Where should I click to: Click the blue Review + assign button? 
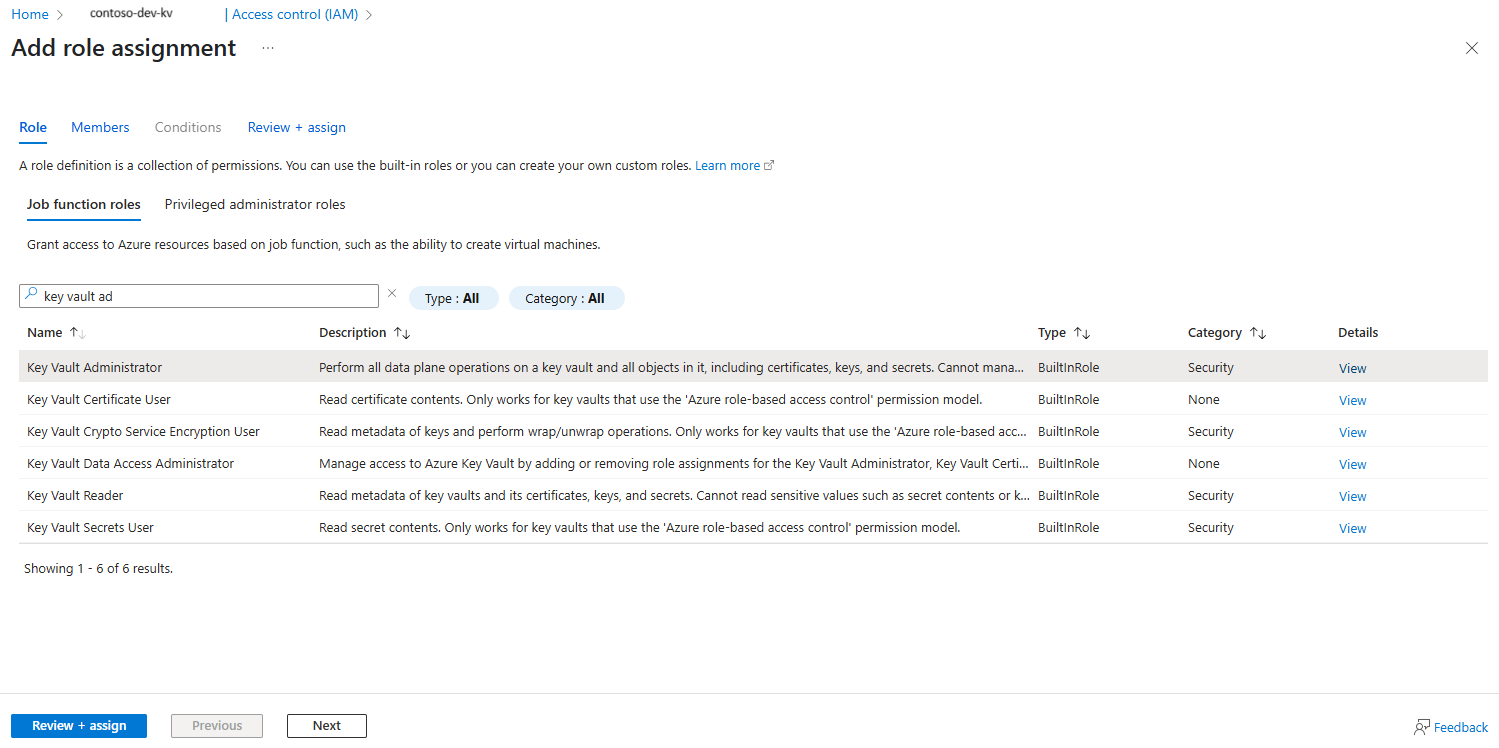tap(79, 726)
